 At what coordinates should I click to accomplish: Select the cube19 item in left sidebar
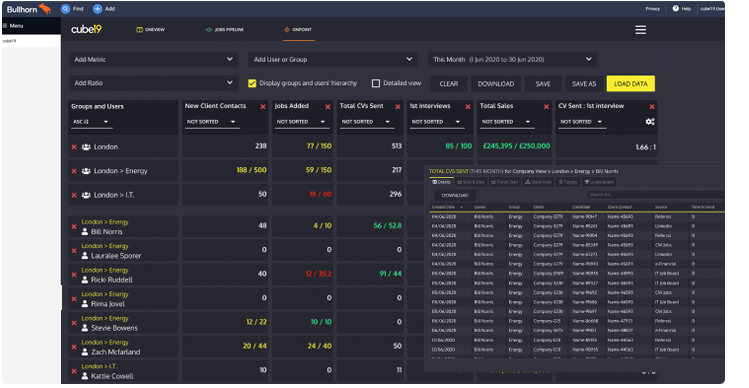(x=9, y=41)
